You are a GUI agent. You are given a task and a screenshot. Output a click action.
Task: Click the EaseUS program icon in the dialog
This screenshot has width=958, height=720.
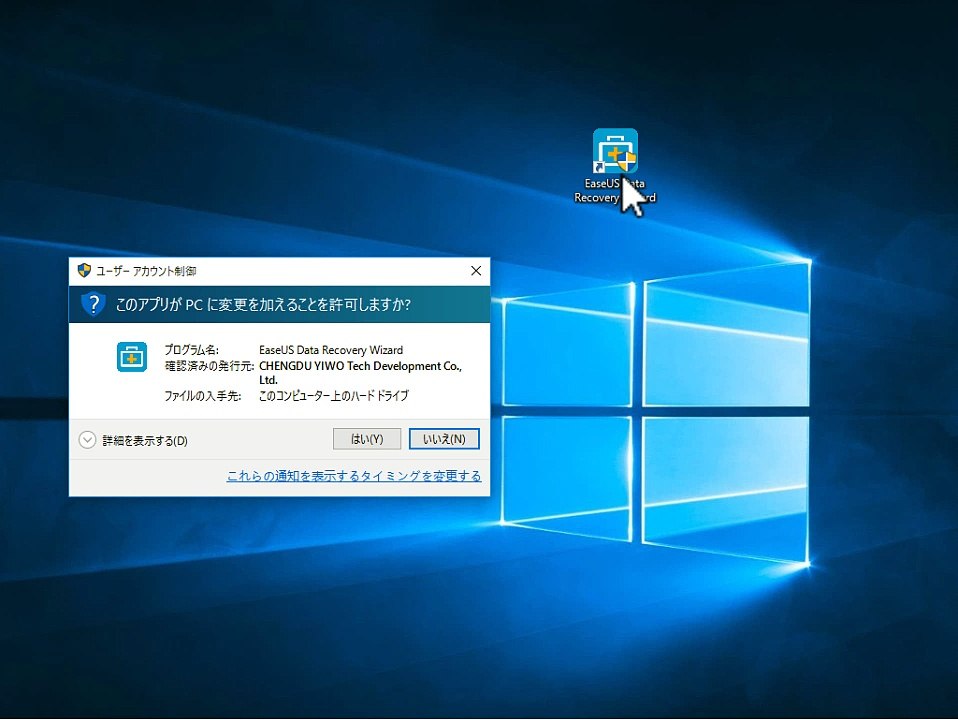(132, 357)
